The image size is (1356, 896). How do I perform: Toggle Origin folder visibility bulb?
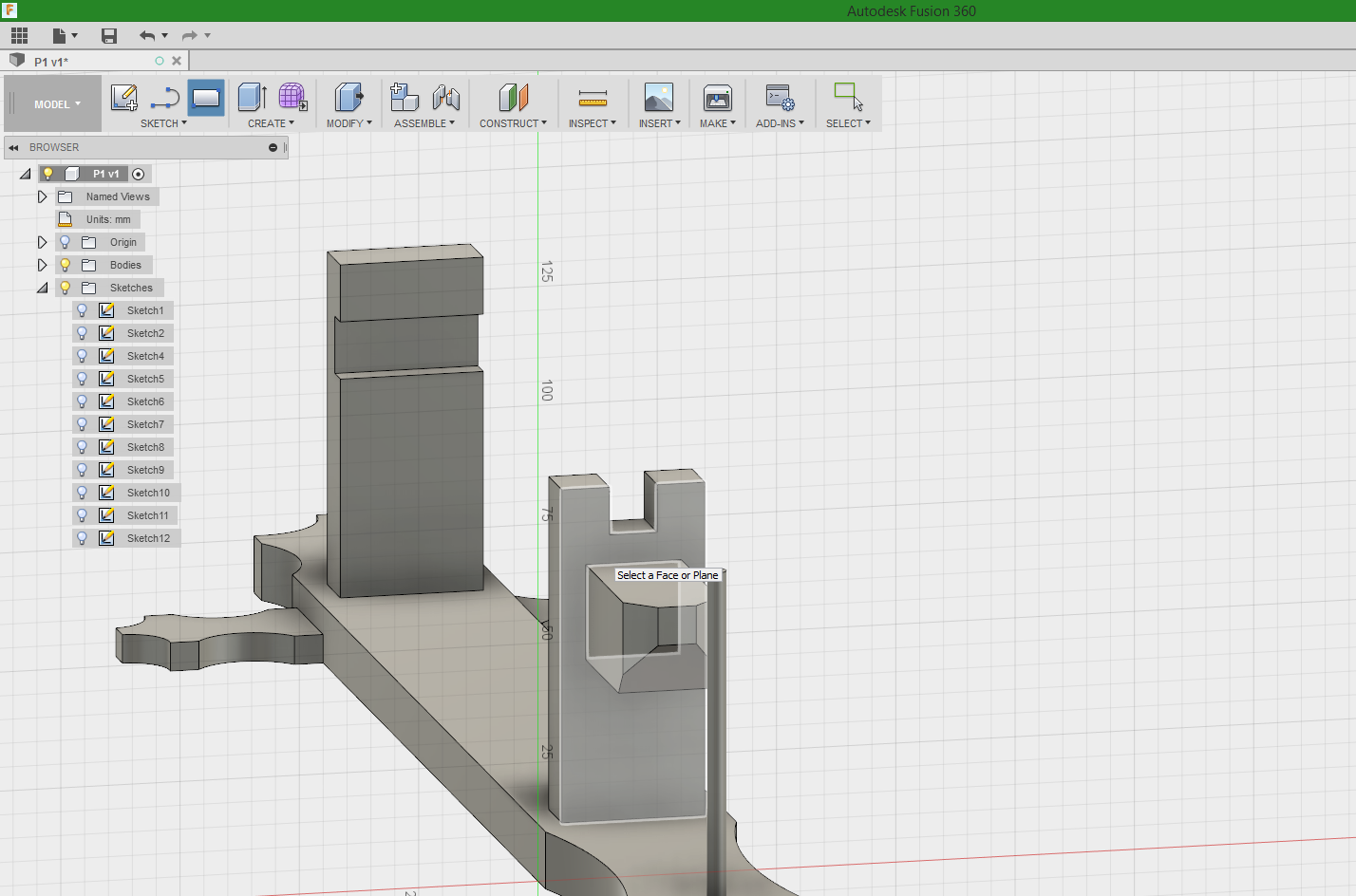(66, 242)
